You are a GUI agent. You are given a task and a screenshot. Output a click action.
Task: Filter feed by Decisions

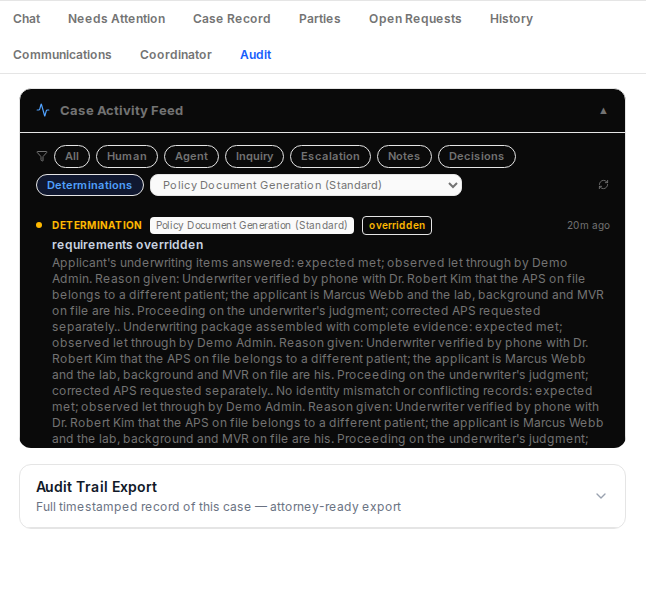[477, 157]
